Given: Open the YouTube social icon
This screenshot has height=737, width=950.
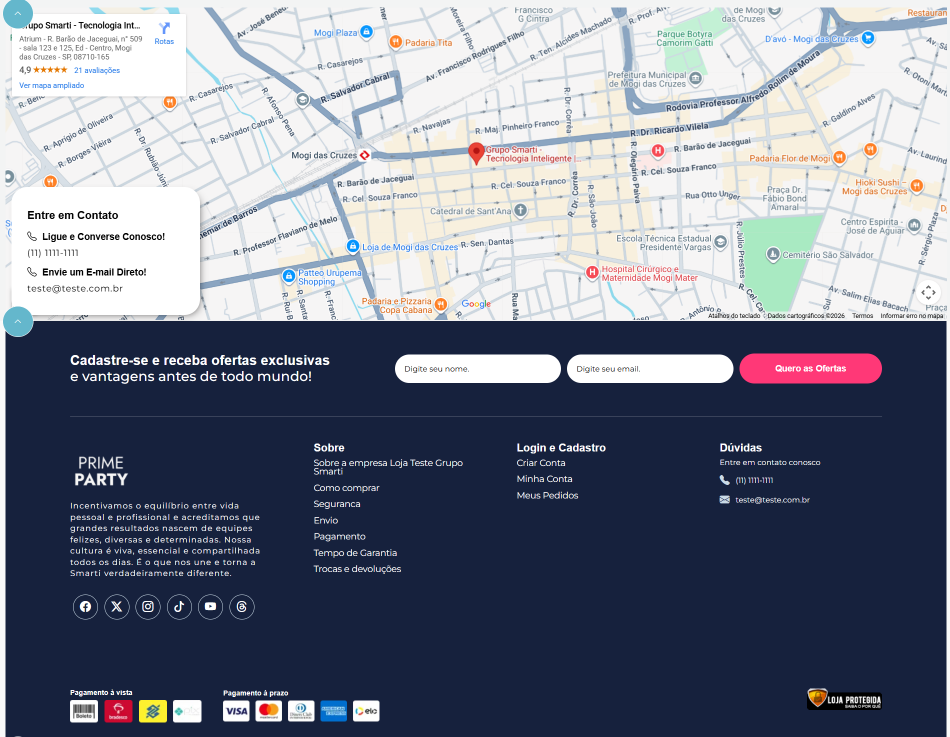Looking at the screenshot, I should 210,607.
